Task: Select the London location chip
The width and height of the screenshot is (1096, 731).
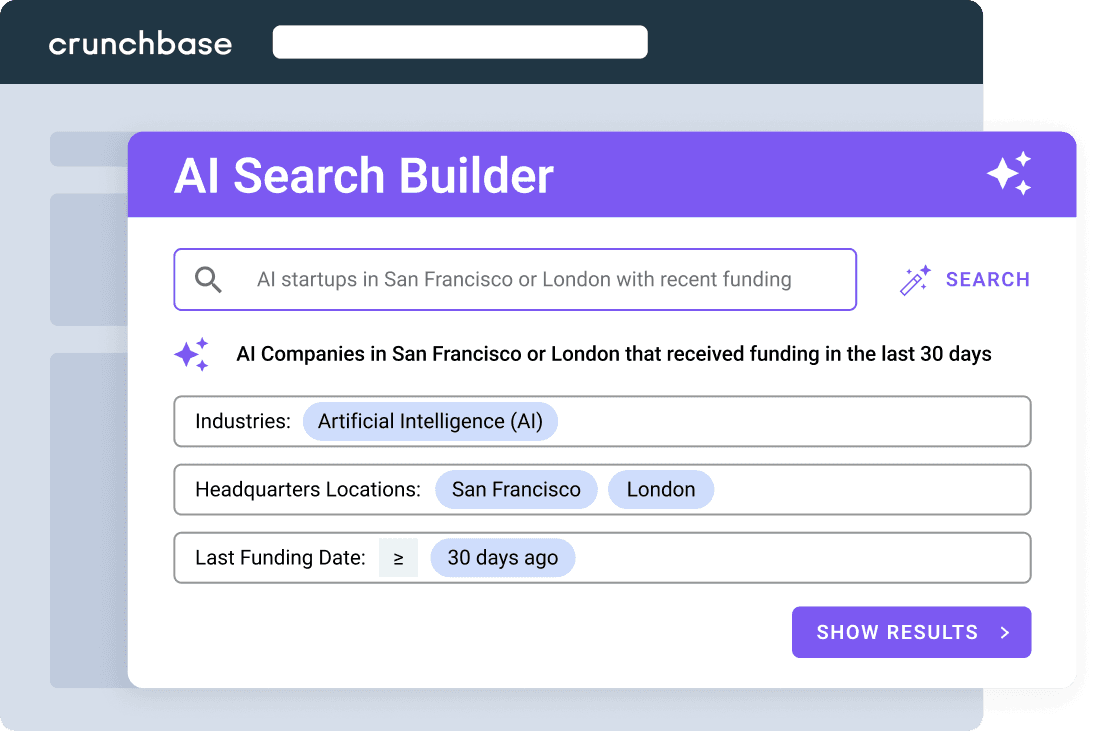Action: pyautogui.click(x=661, y=489)
